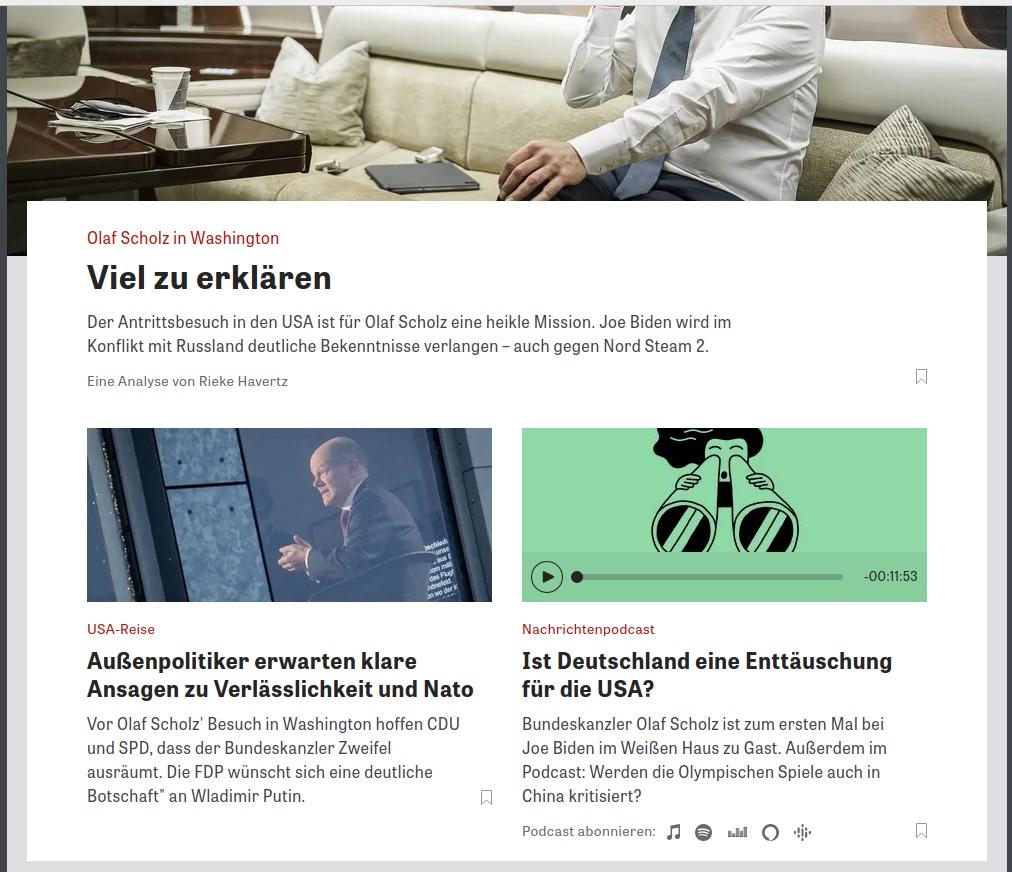Click the airplane cabin hero image
Screen dimensions: 1012x872
tap(506, 103)
